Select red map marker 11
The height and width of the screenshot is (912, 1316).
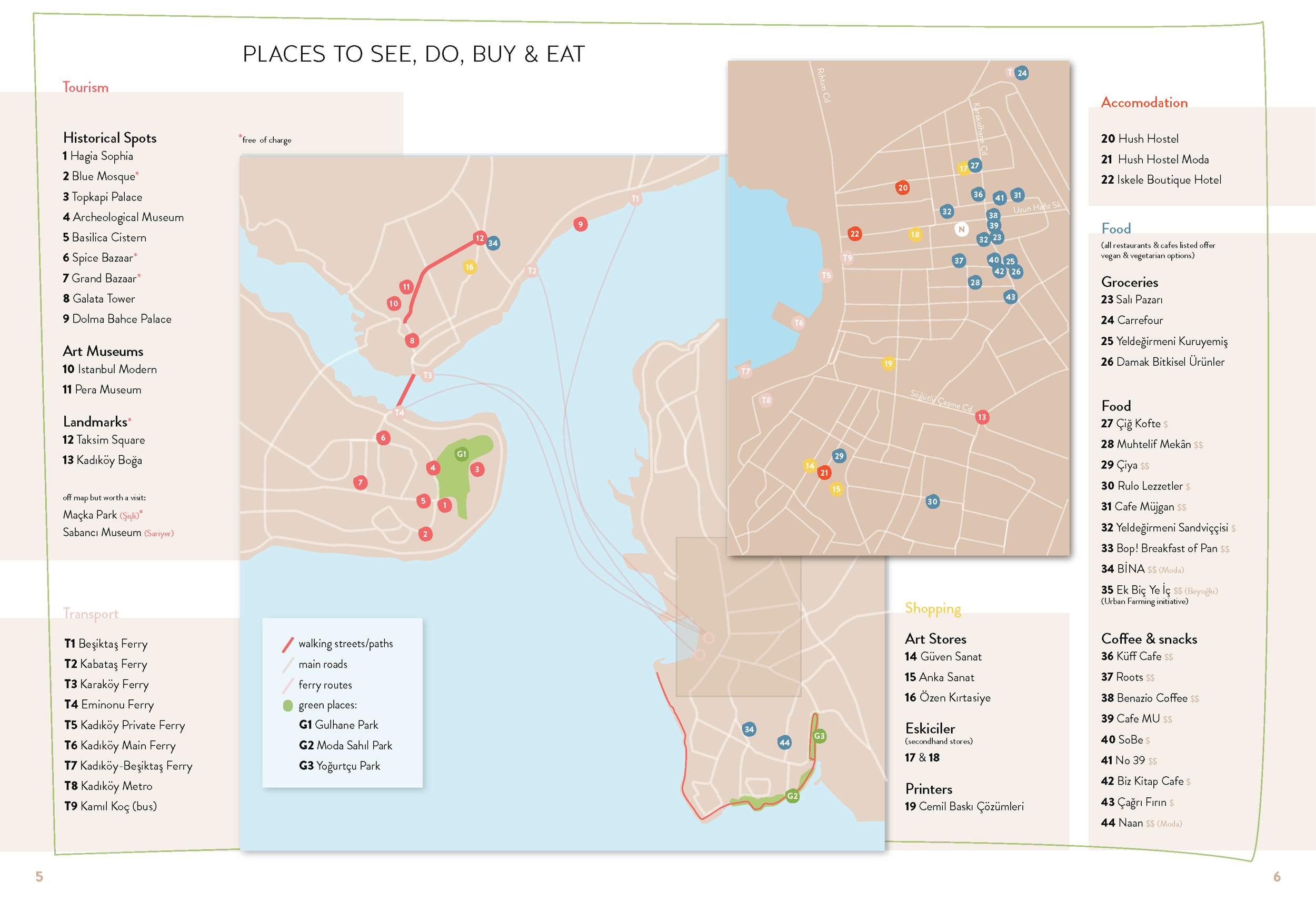[x=406, y=287]
